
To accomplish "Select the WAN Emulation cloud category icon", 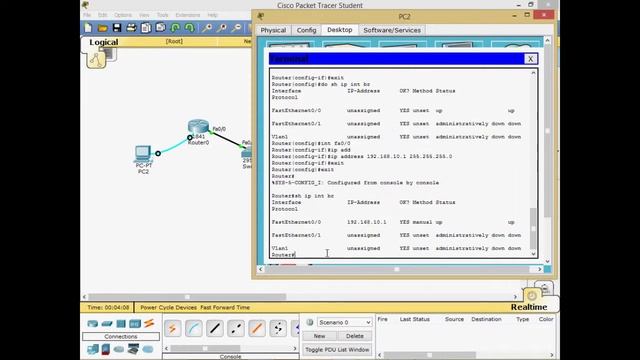I will (x=119, y=349).
